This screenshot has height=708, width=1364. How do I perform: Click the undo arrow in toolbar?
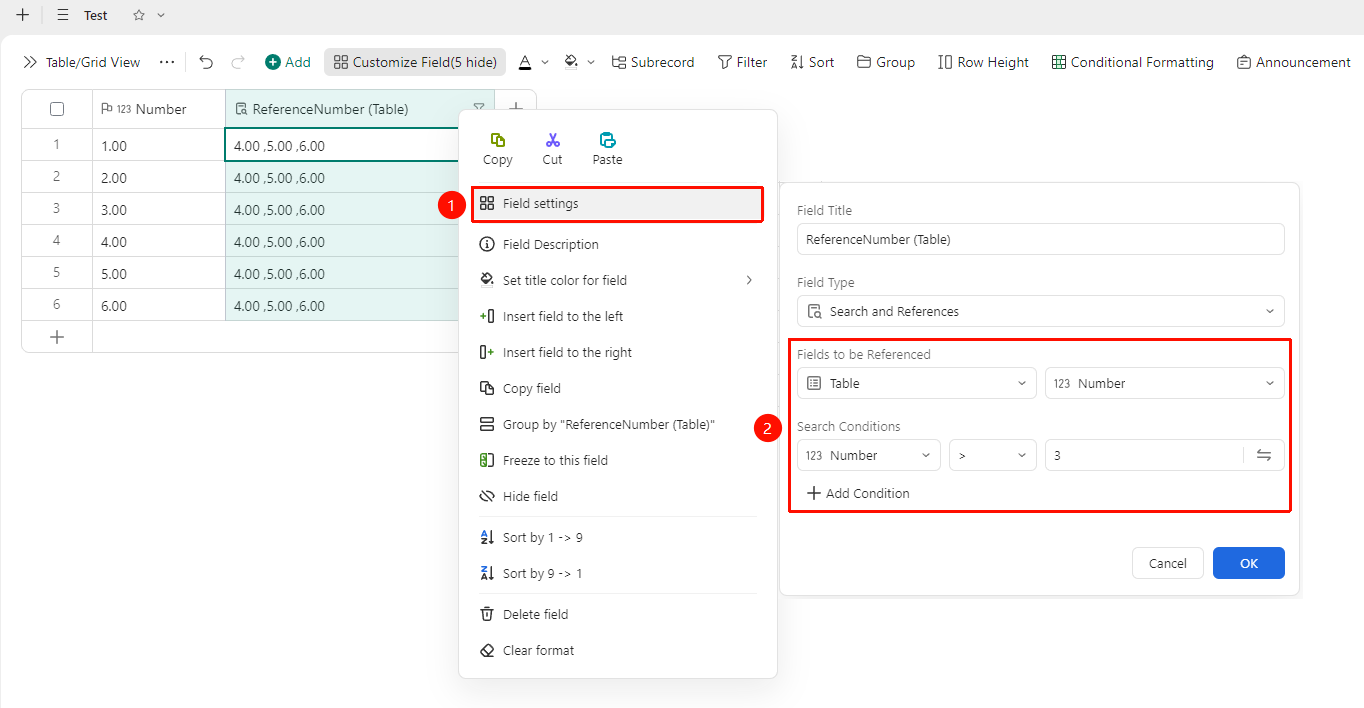tap(206, 62)
